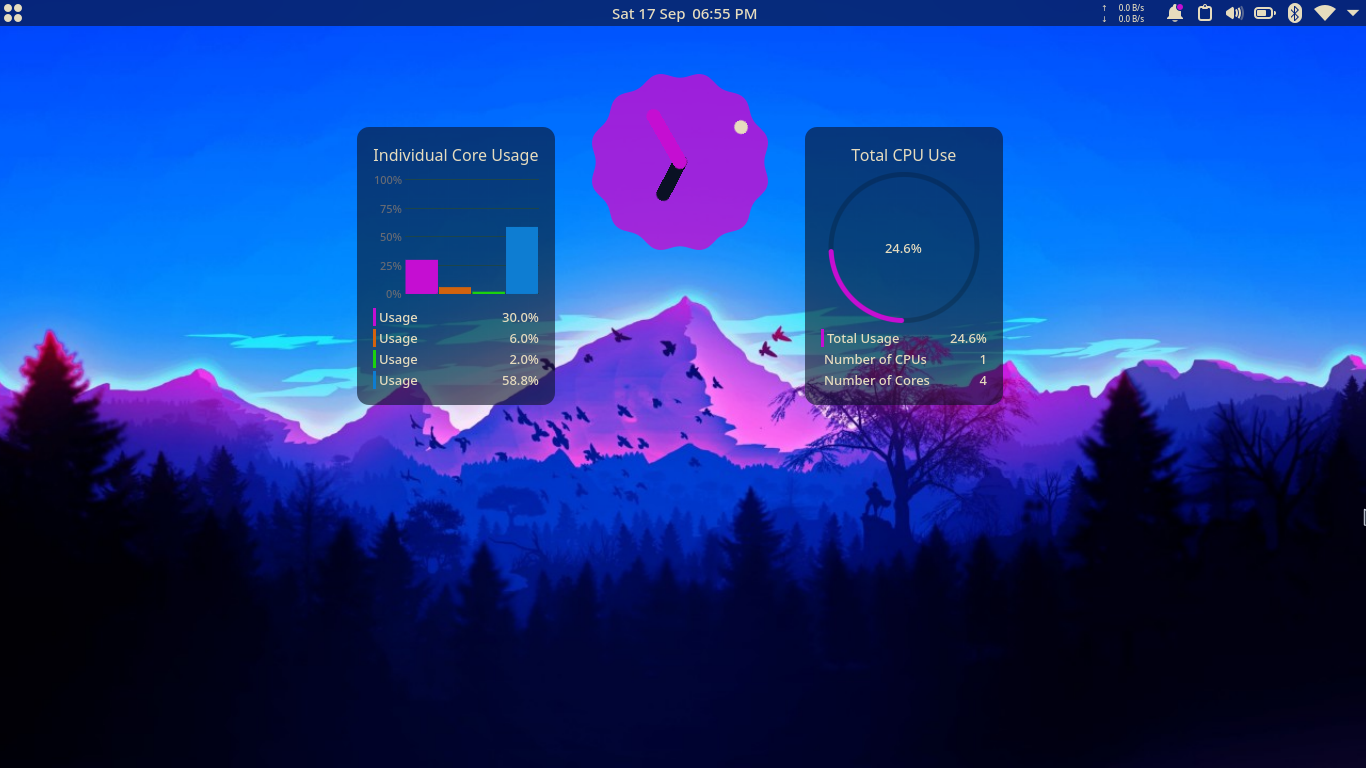Click the purple analog clock widget

point(680,160)
